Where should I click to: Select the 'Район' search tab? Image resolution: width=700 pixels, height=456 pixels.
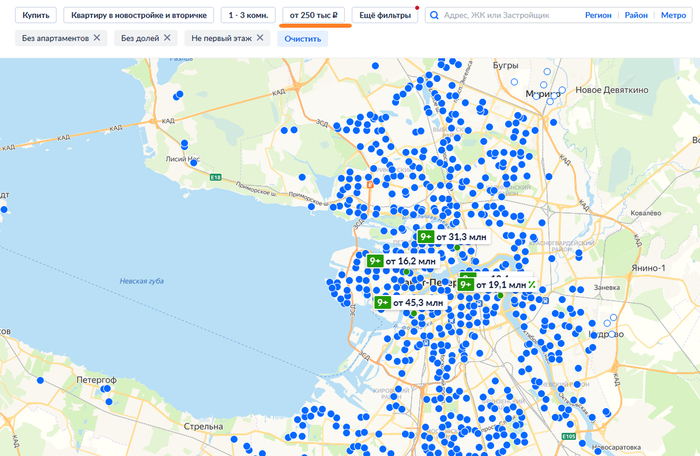coord(636,16)
